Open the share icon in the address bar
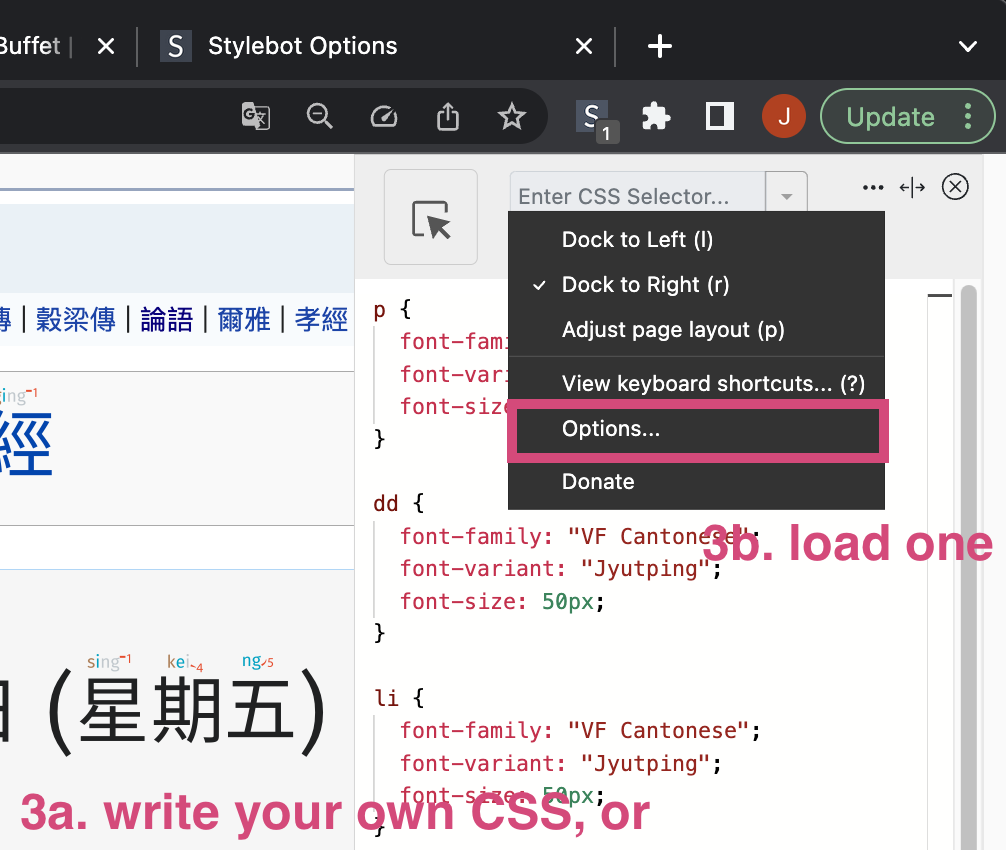The height and width of the screenshot is (850, 1006). pos(447,116)
